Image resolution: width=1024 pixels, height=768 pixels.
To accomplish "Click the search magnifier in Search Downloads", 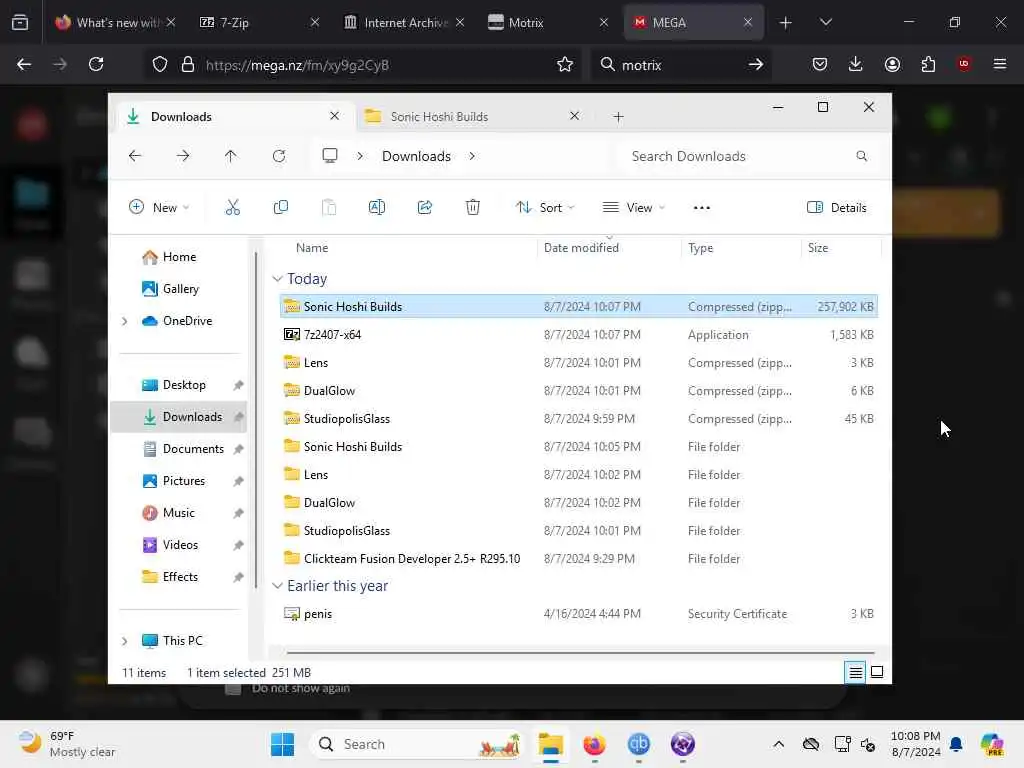I will (x=861, y=156).
